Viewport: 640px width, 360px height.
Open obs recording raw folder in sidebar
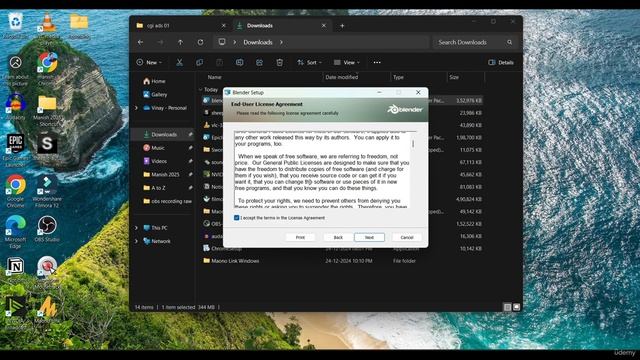click(167, 201)
